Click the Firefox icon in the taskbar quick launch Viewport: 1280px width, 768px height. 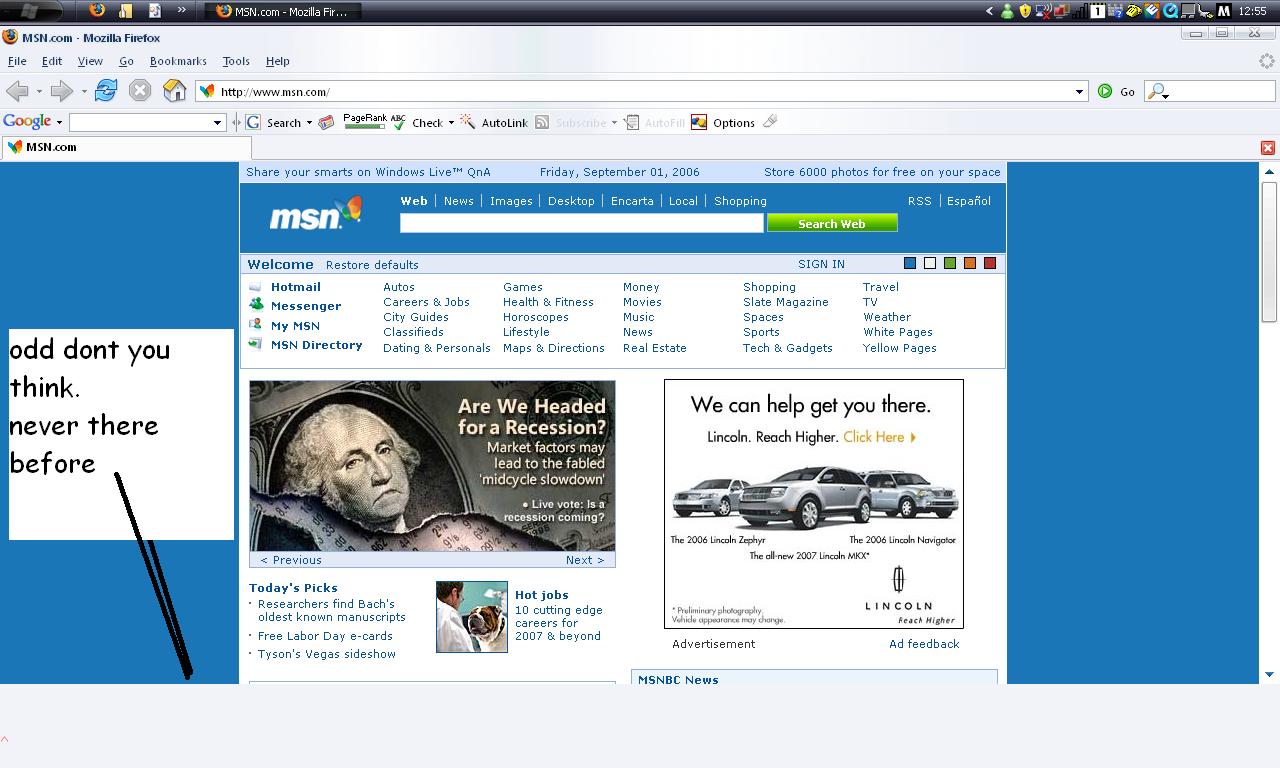point(97,11)
